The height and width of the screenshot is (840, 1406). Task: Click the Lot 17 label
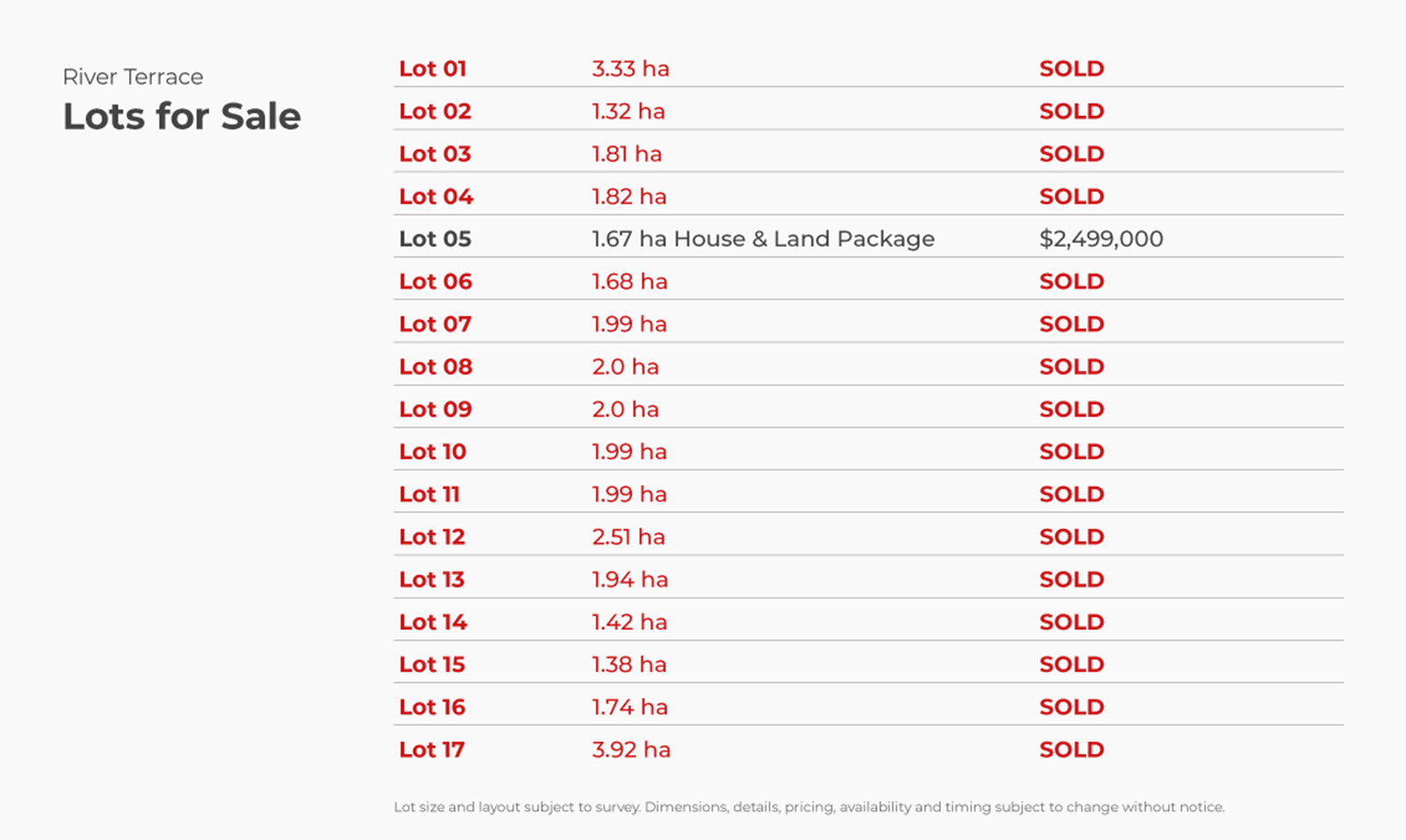tap(431, 749)
